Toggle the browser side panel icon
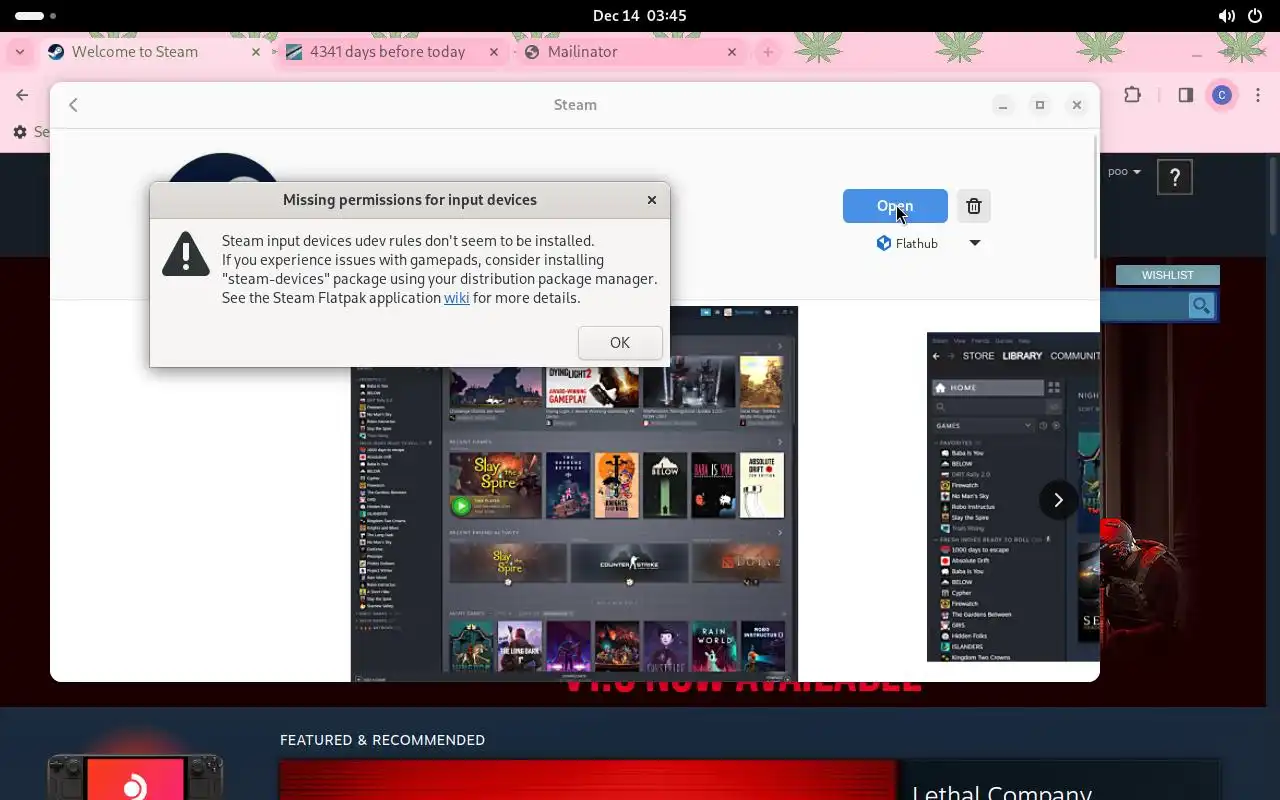1280x800 pixels. tap(1185, 95)
